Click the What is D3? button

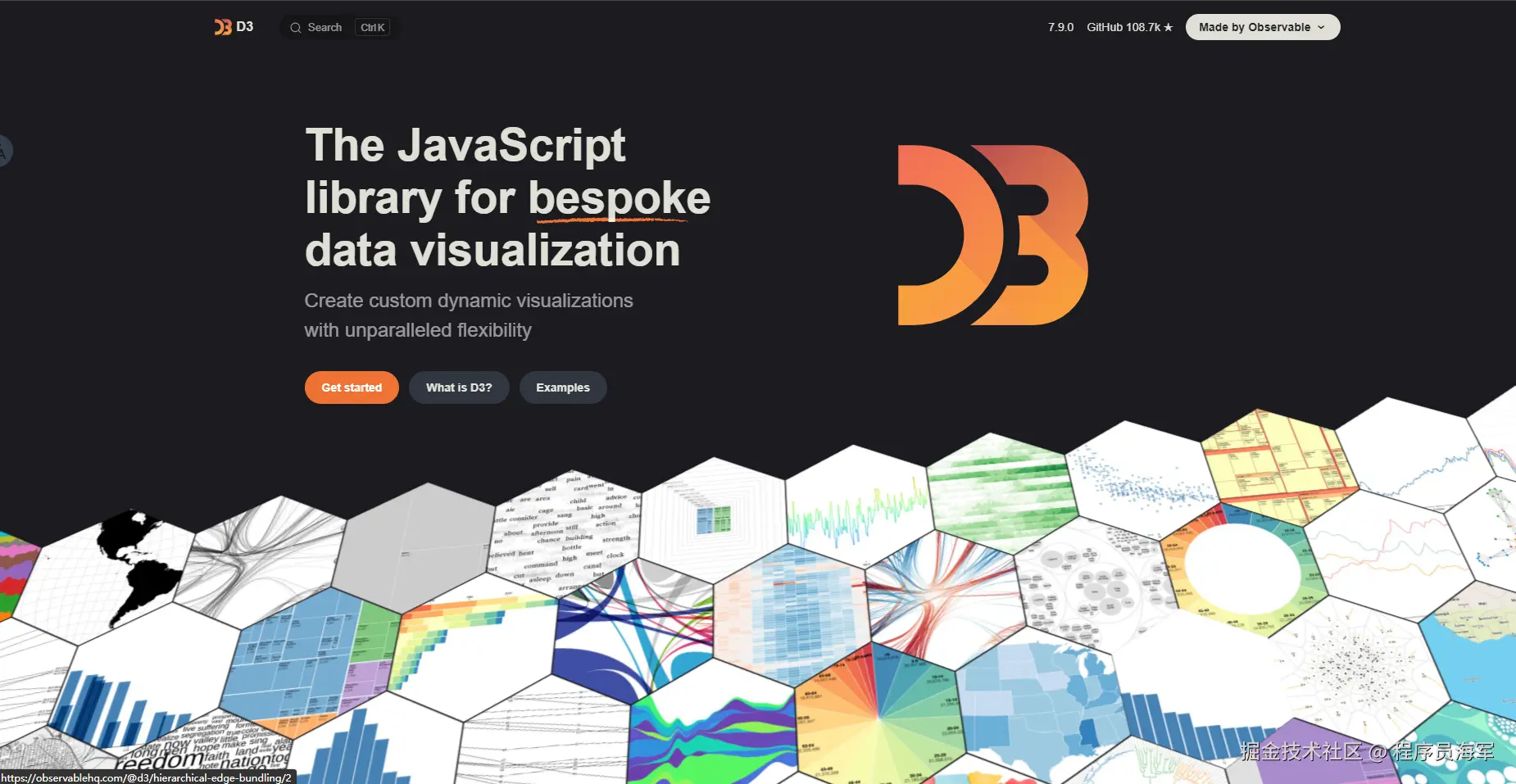coord(459,387)
